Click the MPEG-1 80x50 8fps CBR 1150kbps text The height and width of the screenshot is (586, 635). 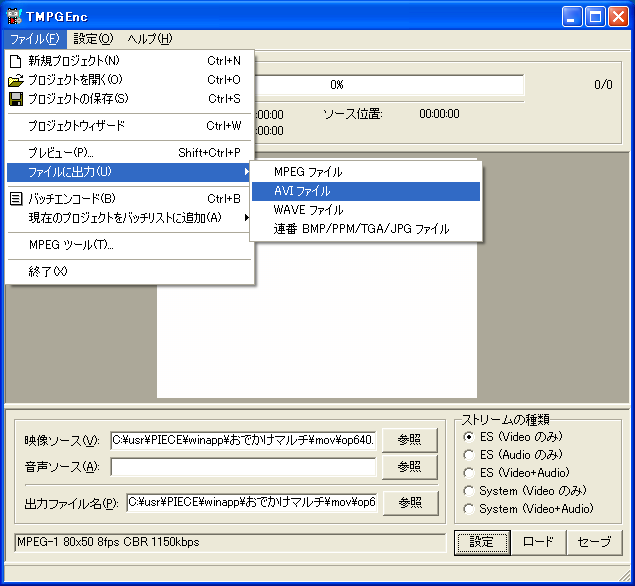(x=108, y=542)
